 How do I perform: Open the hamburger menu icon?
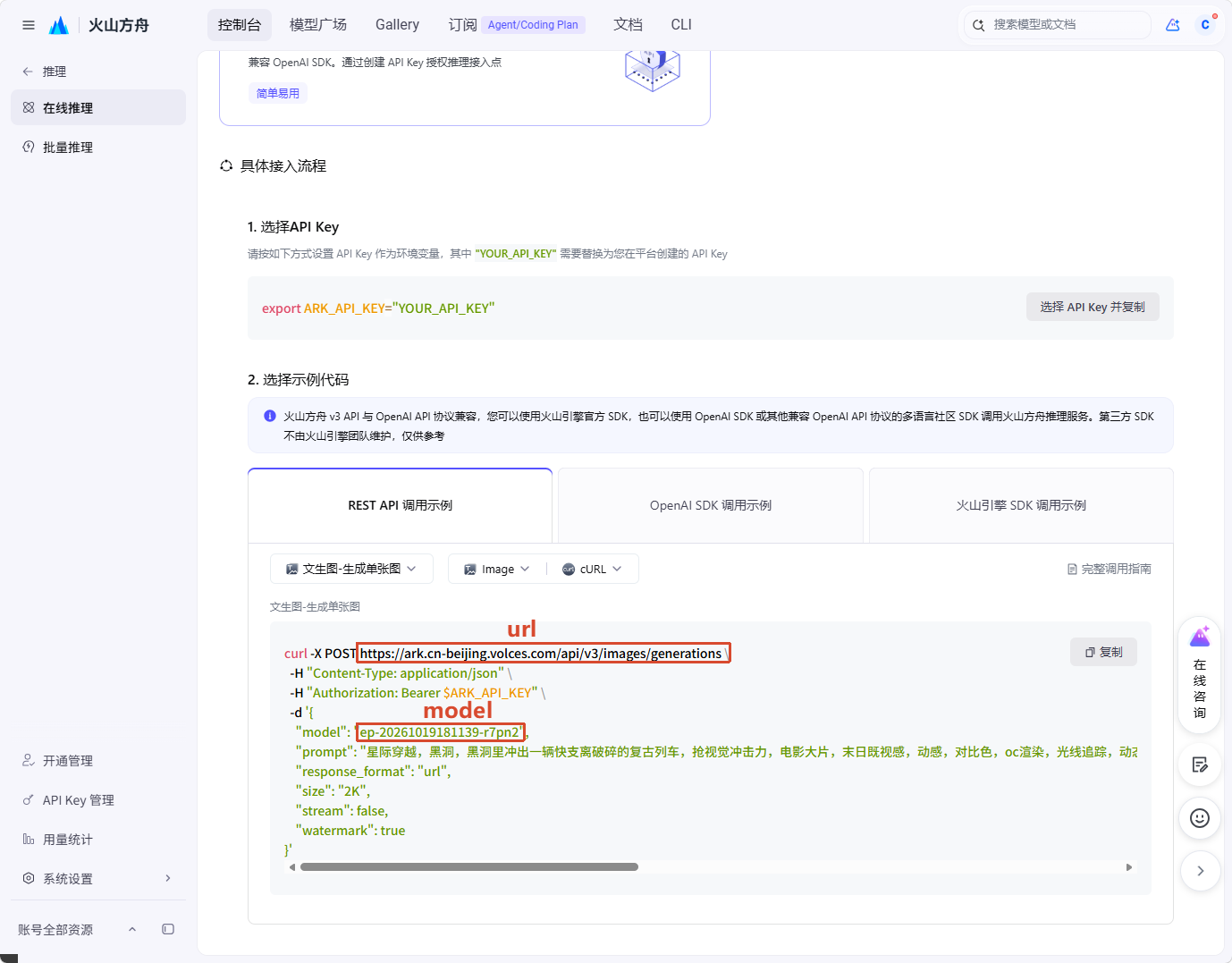(x=29, y=25)
